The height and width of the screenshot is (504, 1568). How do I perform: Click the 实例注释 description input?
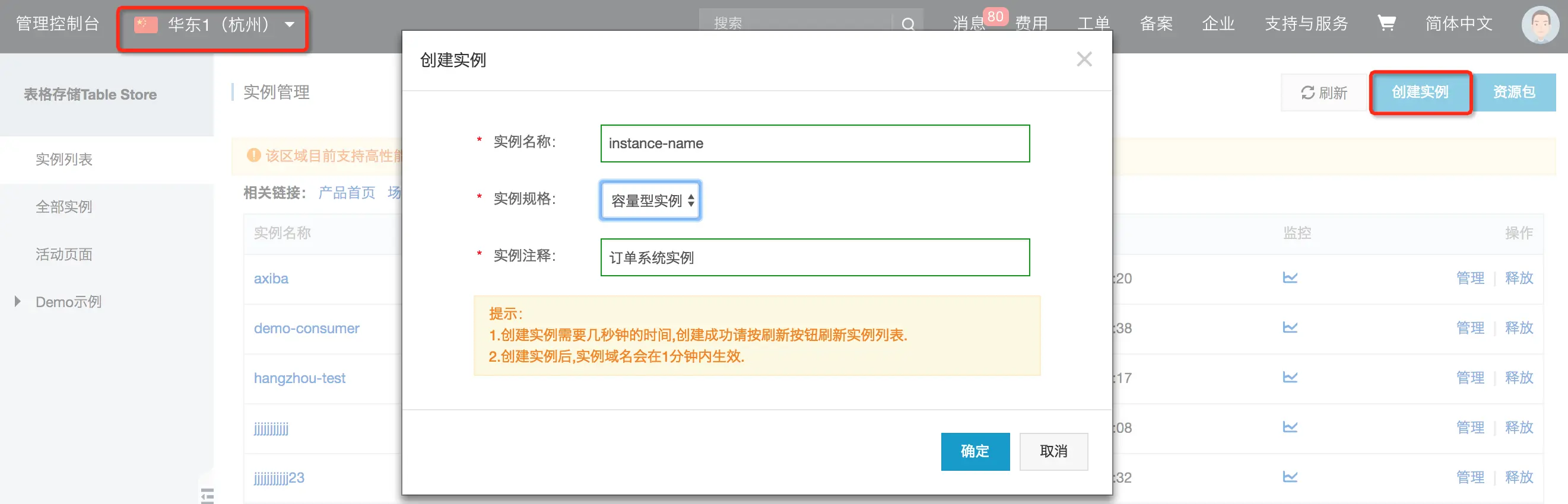pyautogui.click(x=814, y=257)
